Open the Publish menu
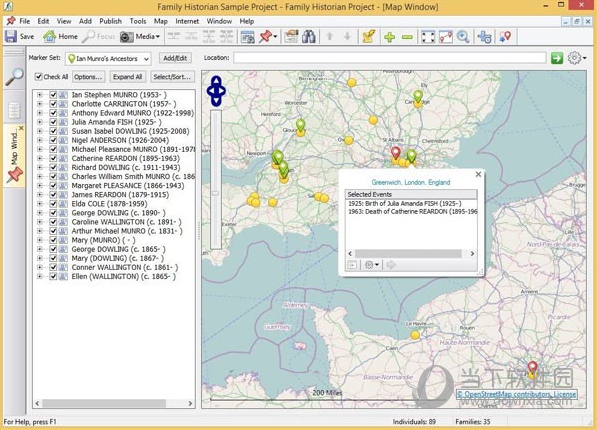Image resolution: width=597 pixels, height=430 pixels. (x=110, y=21)
